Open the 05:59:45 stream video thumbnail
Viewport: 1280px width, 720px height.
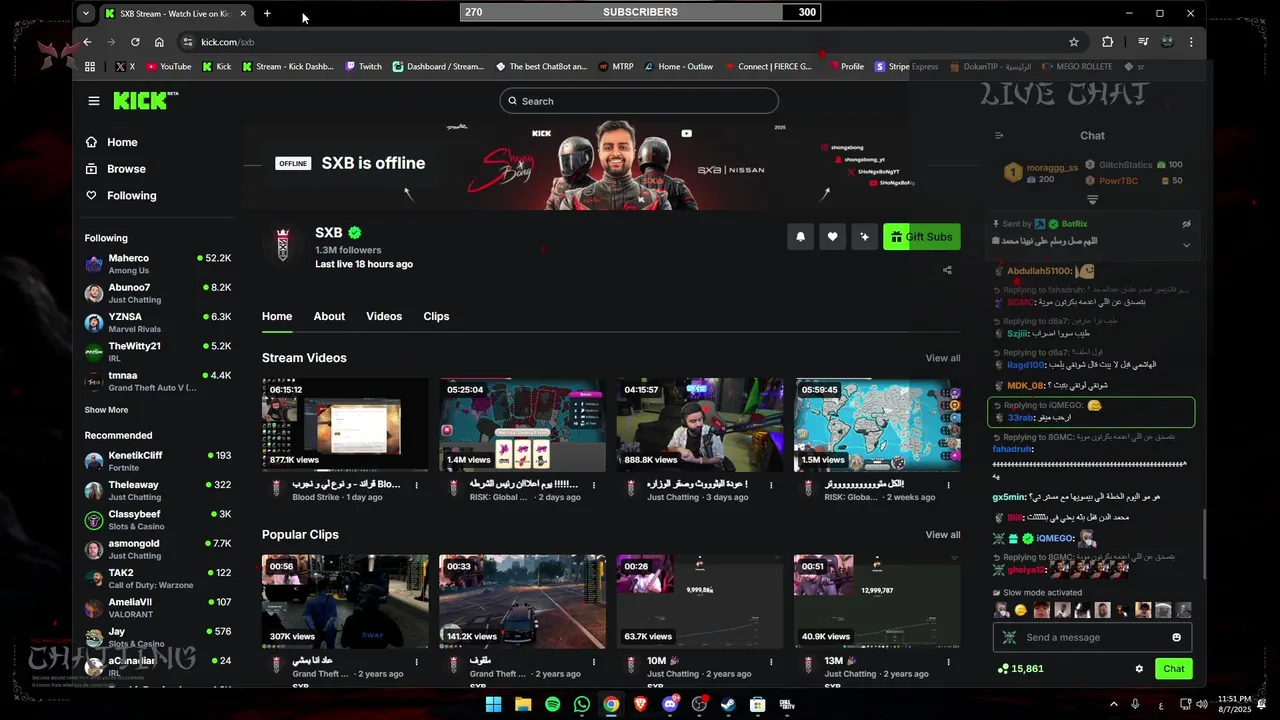pos(877,425)
